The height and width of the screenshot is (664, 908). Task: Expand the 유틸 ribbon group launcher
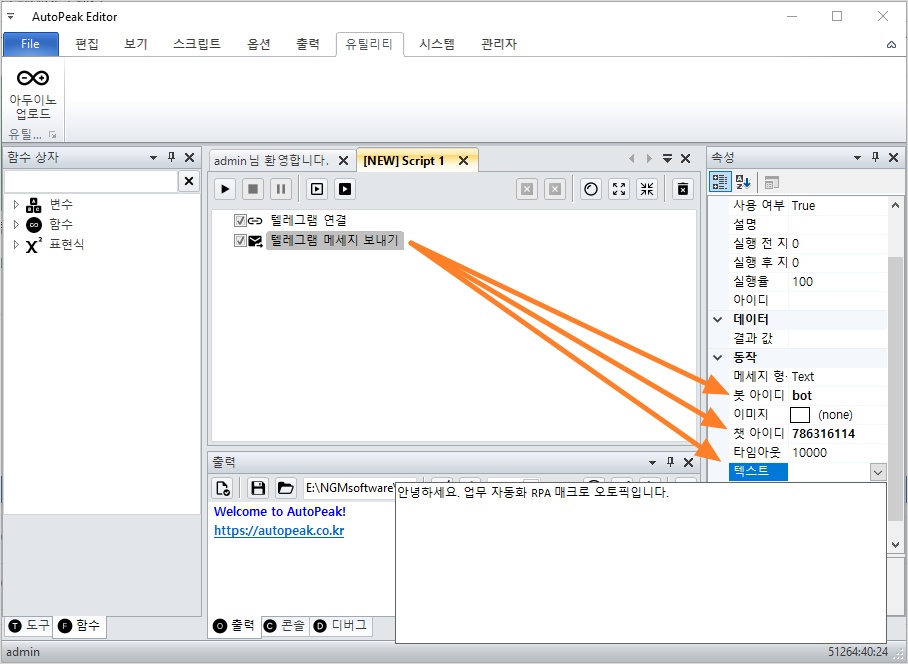(x=53, y=135)
